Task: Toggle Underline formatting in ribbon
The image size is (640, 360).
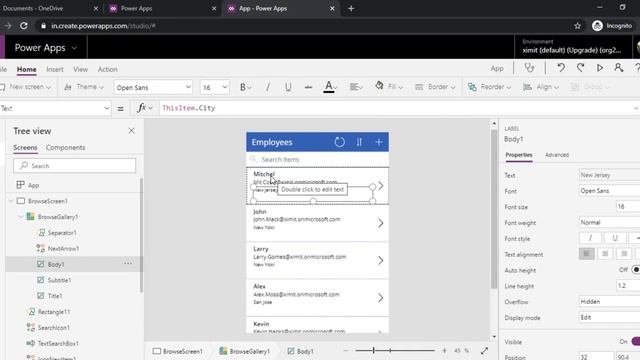Action: pos(288,87)
